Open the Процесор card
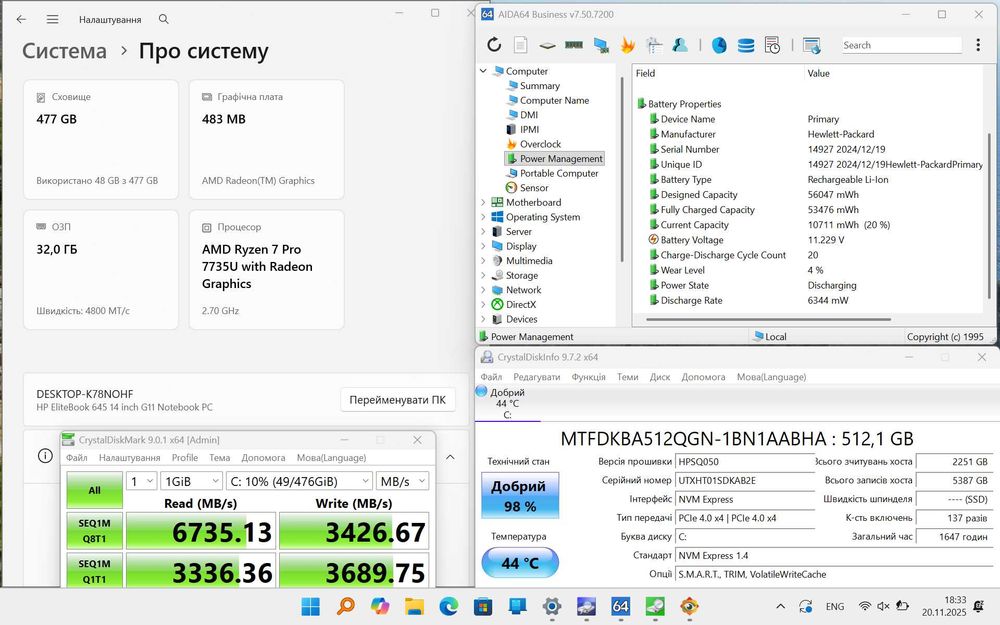Screen dimensions: 1000x625 tap(267, 270)
